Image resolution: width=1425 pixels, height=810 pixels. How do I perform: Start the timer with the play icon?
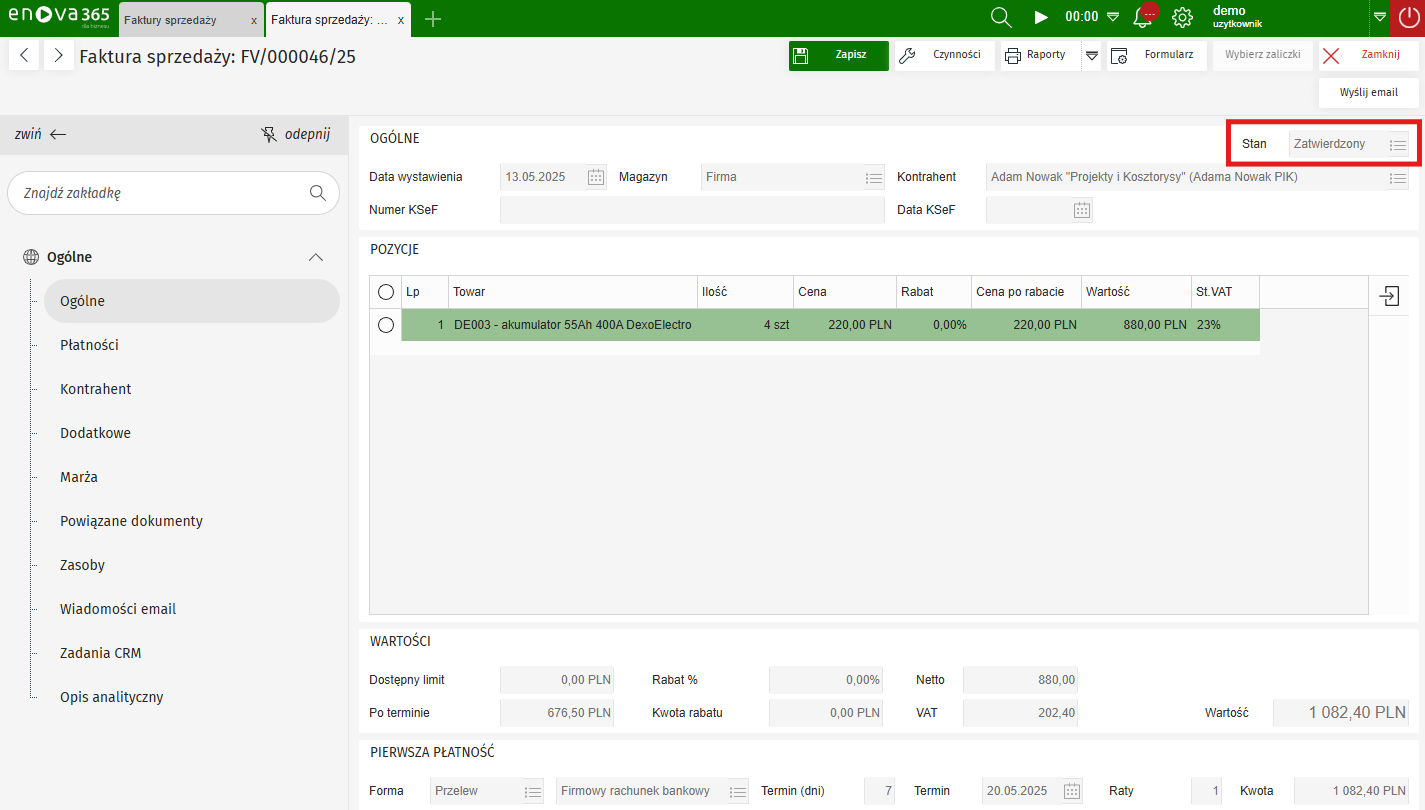[x=1041, y=17]
